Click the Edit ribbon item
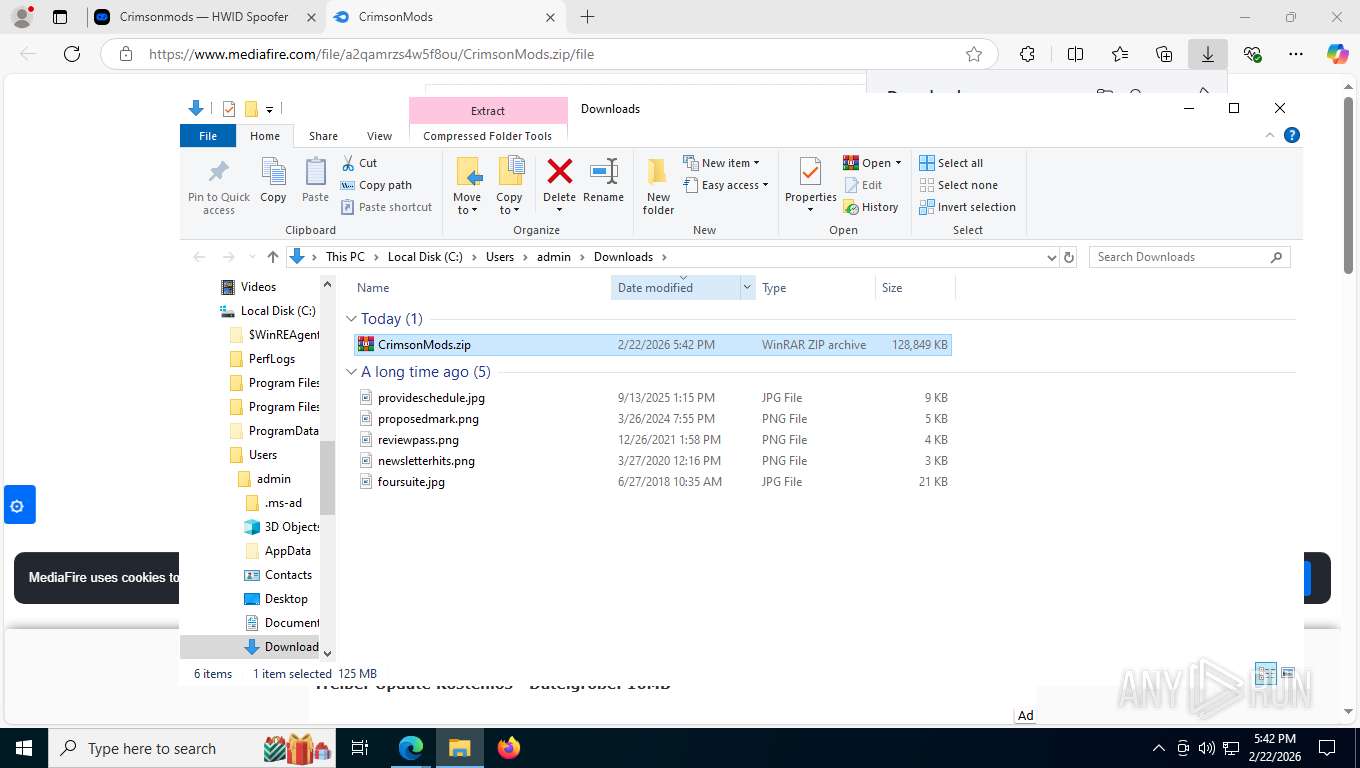The width and height of the screenshot is (1360, 768). point(863,185)
